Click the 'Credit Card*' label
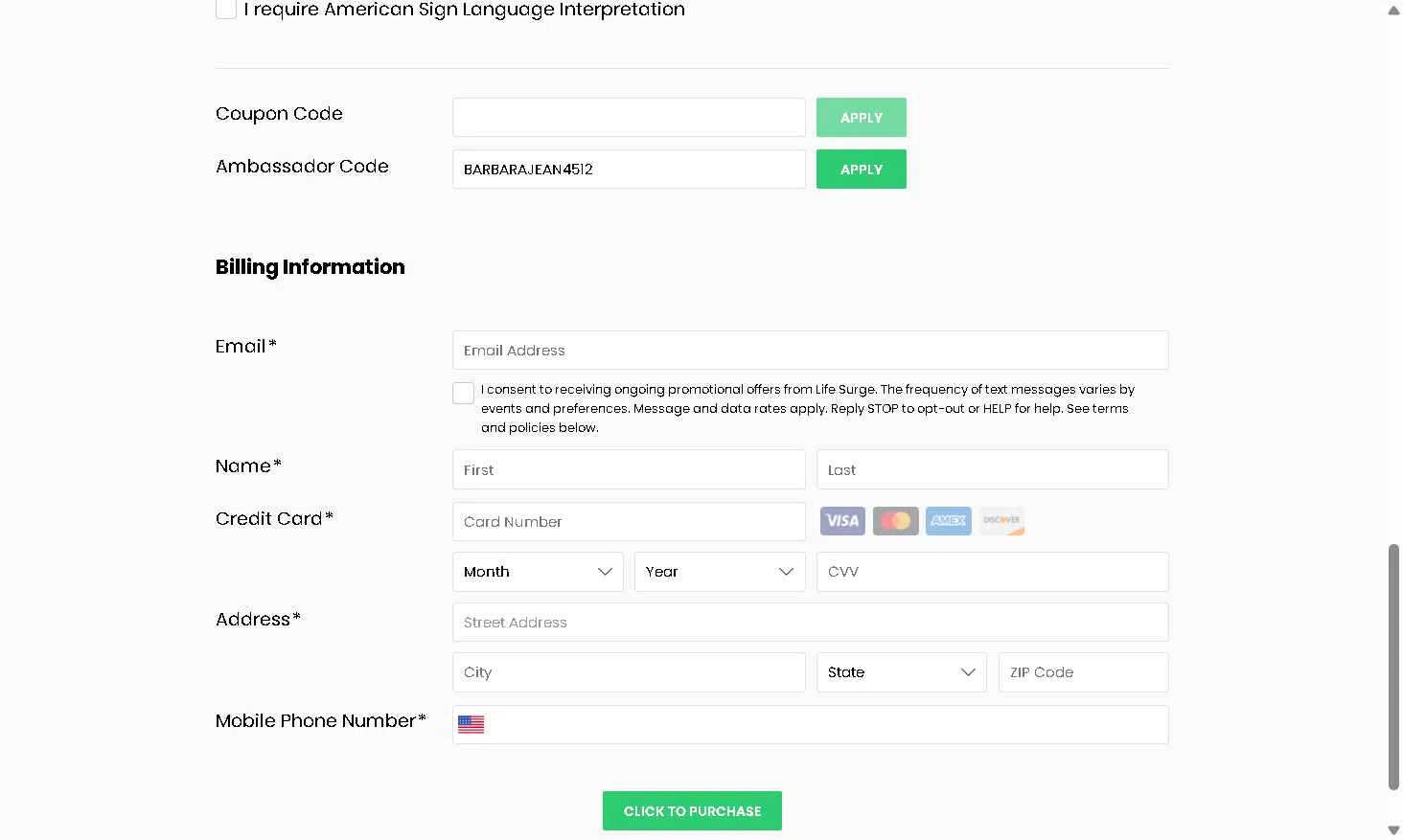Screen dimensions: 1403x840 click(x=274, y=519)
